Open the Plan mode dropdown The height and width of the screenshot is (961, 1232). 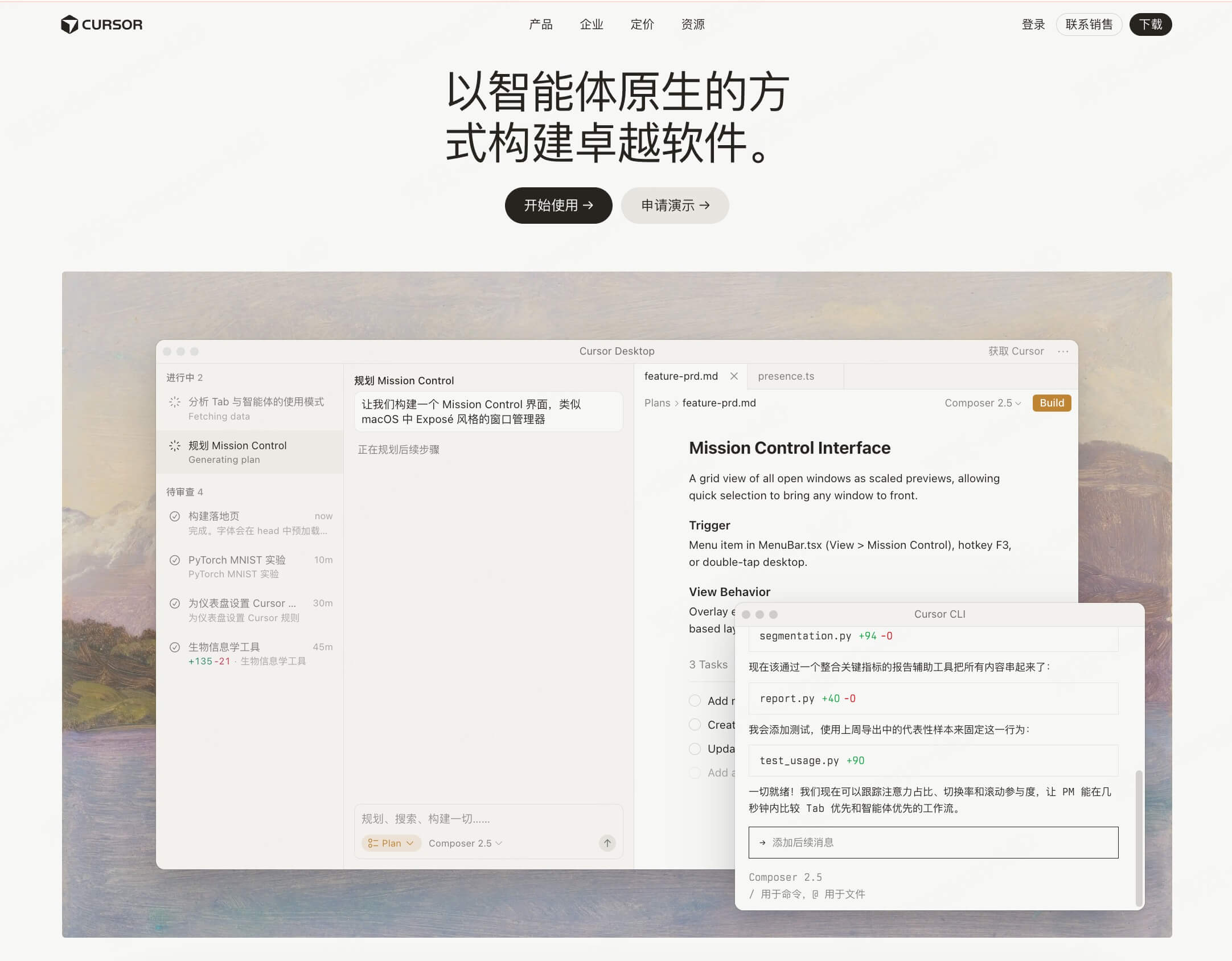[x=391, y=843]
